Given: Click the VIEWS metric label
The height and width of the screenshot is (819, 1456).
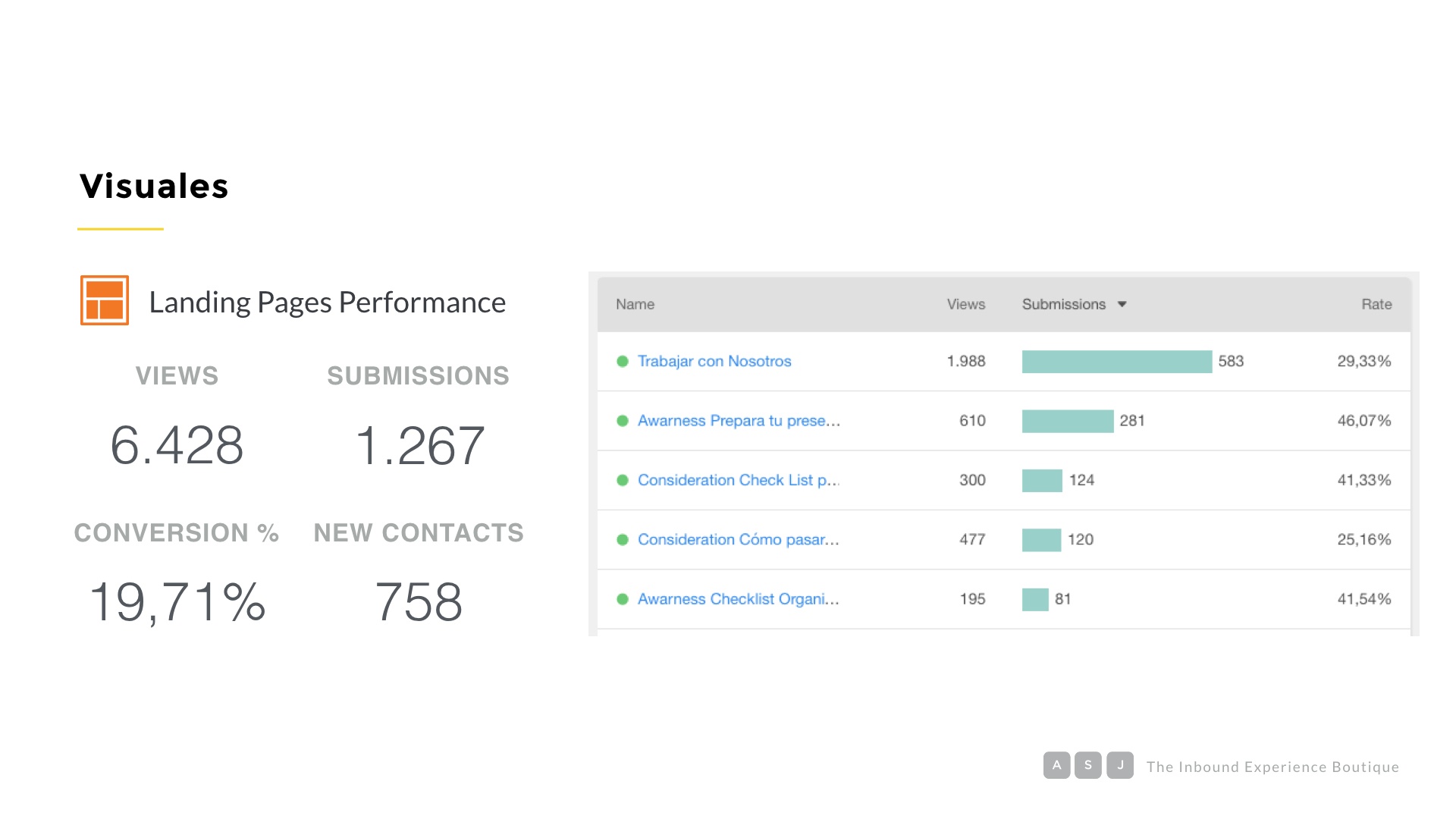Looking at the screenshot, I should 177,376.
